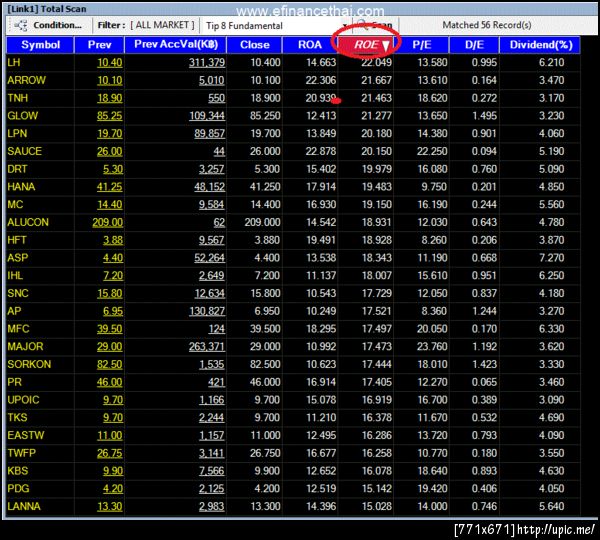Click HANA P/E value 9.750
Image resolution: width=600 pixels, height=540 pixels.
point(434,187)
